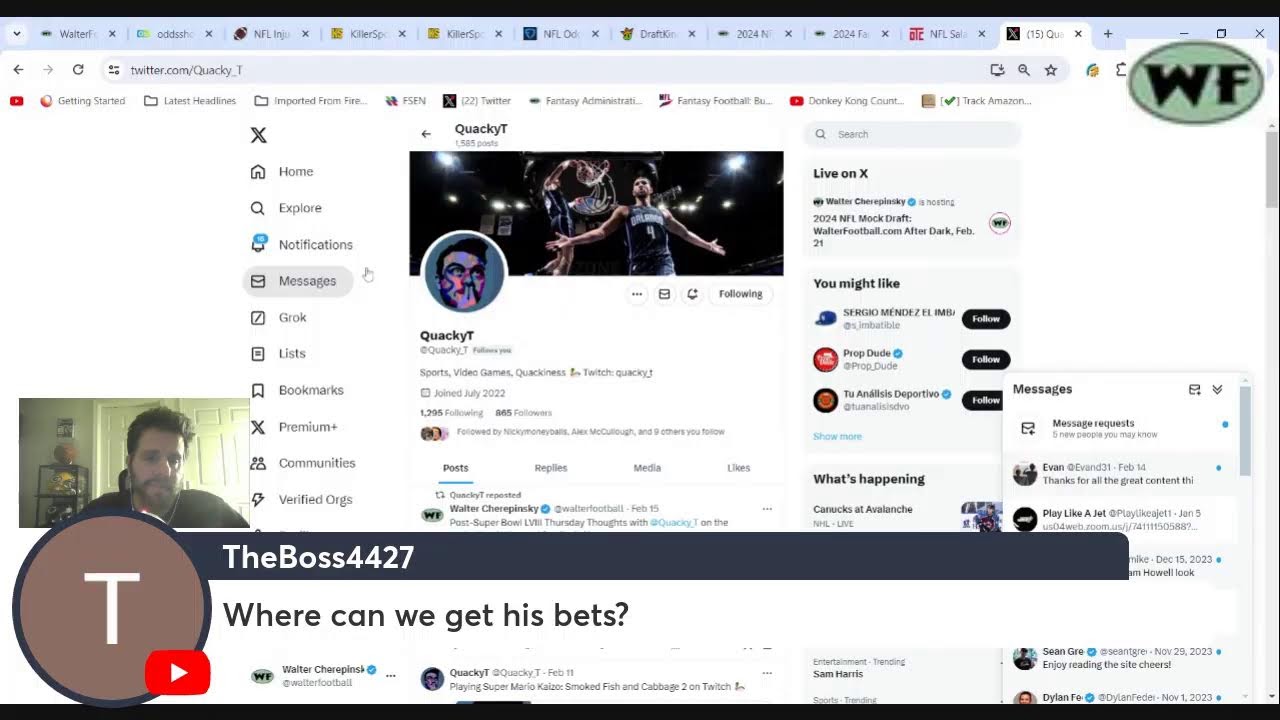1280x720 pixels.
Task: Open new message compose icon in Messages
Action: click(1194, 390)
